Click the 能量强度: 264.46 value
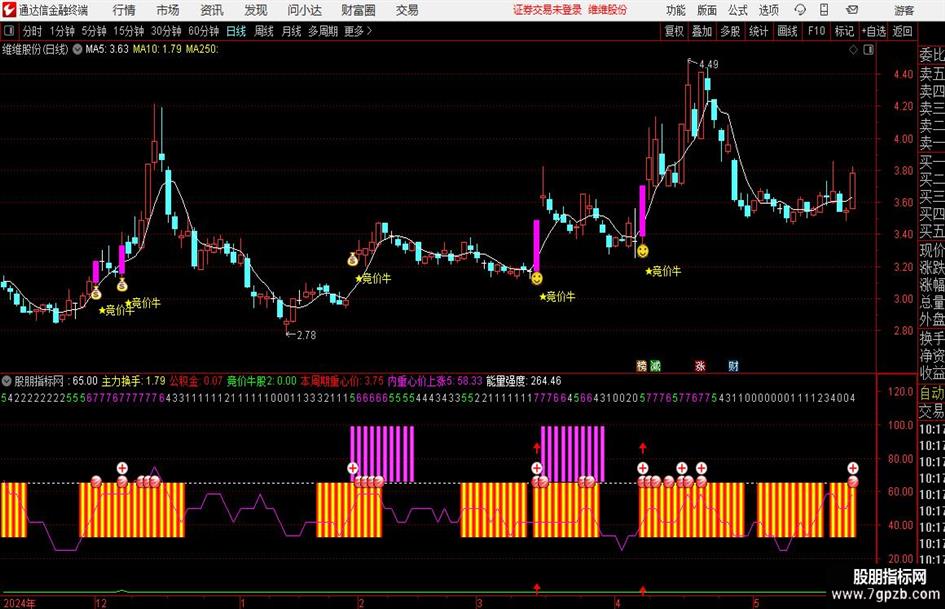 point(524,381)
